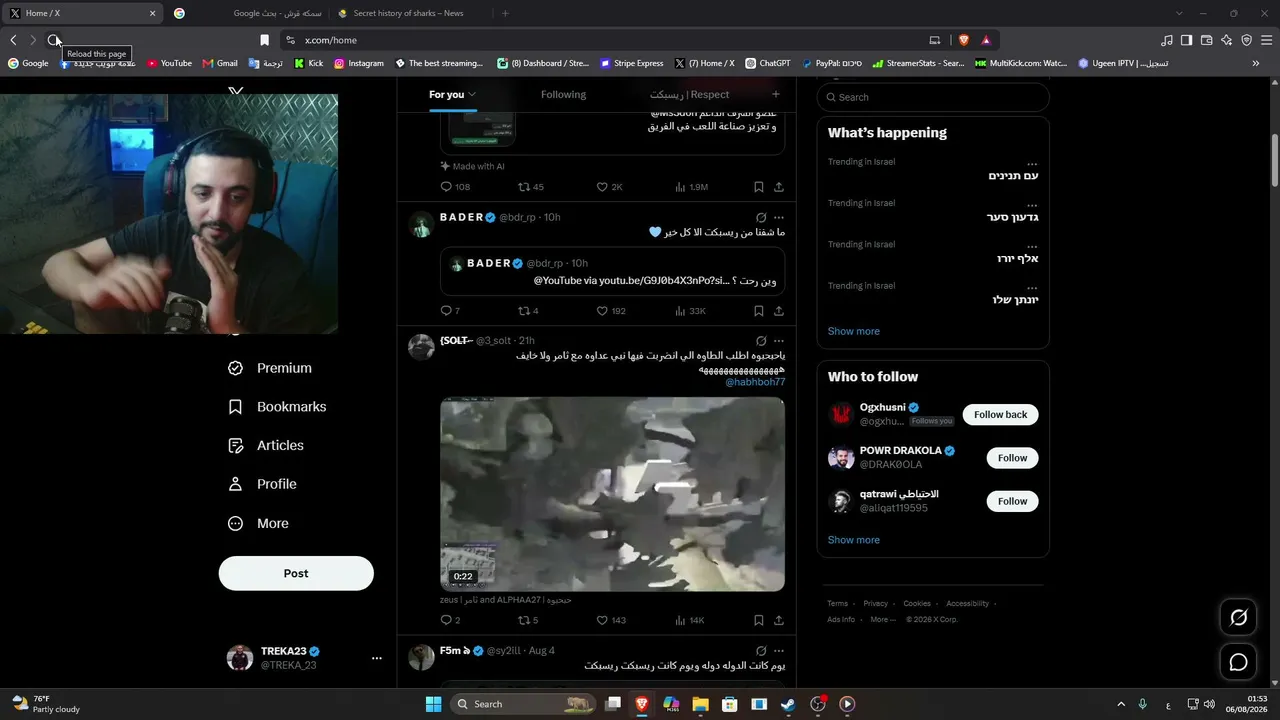The height and width of the screenshot is (720, 1280).
Task: Follow POWR DRAKOLA
Action: [1012, 458]
